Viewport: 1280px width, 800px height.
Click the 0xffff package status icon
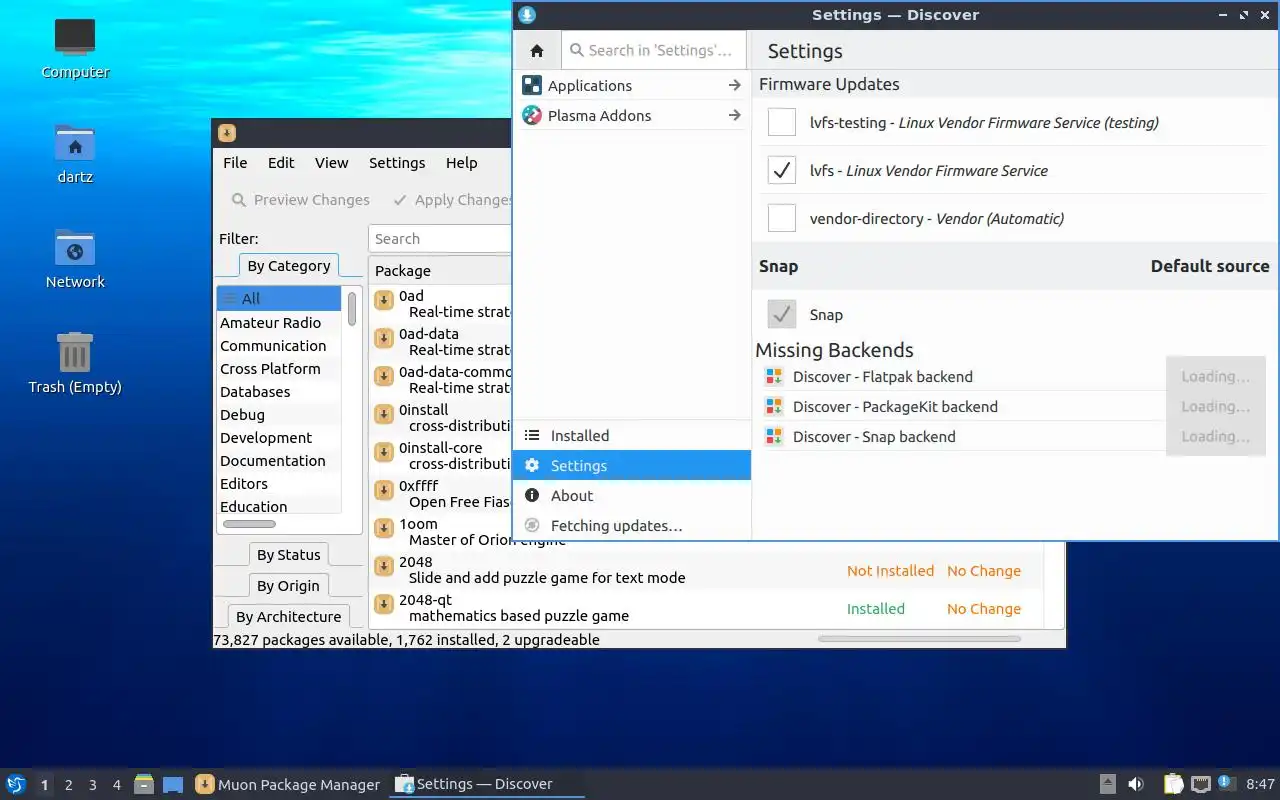(384, 490)
